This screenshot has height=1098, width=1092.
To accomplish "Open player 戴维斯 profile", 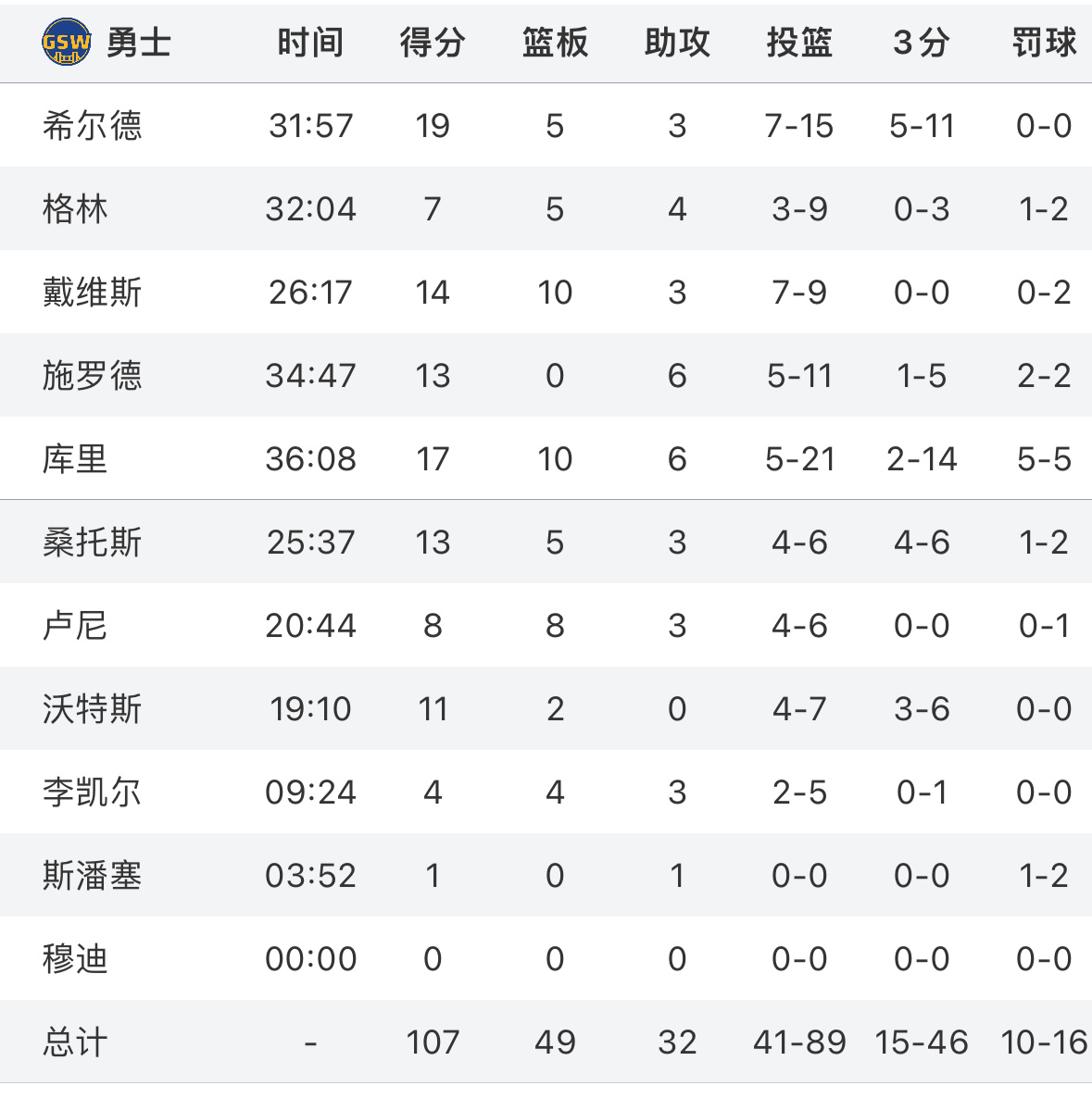I will coord(92,293).
